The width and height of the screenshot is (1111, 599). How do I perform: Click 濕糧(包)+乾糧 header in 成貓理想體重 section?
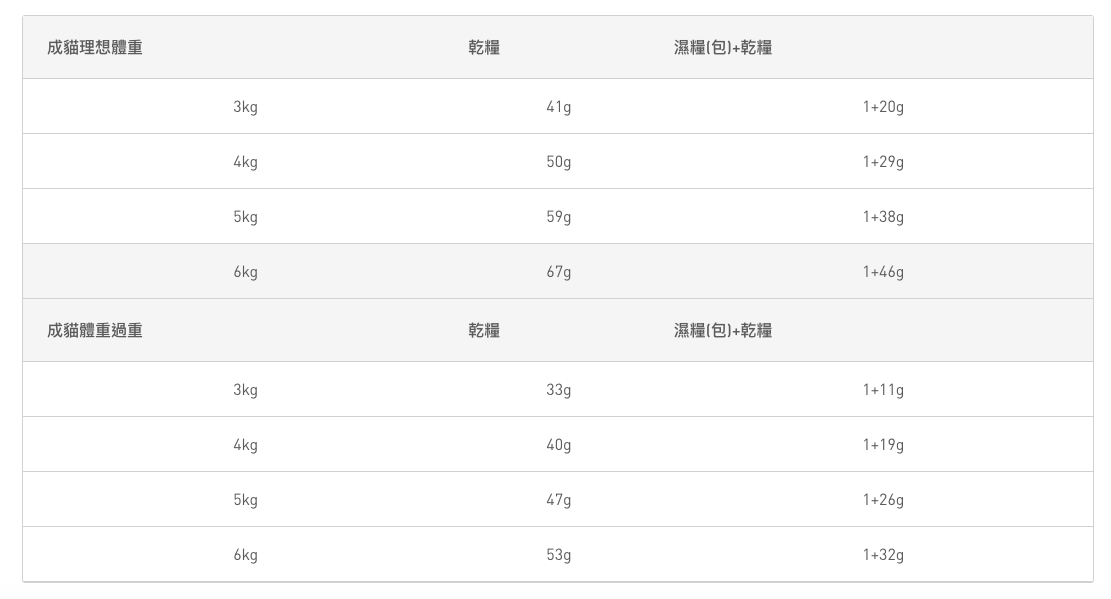click(723, 47)
